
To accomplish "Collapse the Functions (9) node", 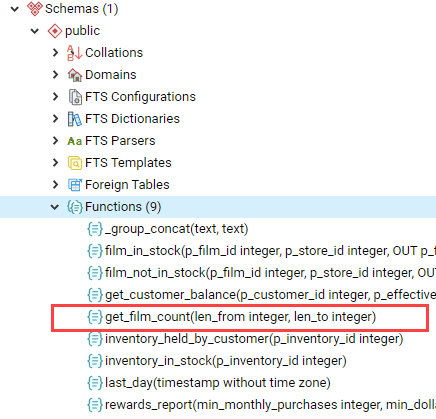I will pyautogui.click(x=55, y=207).
